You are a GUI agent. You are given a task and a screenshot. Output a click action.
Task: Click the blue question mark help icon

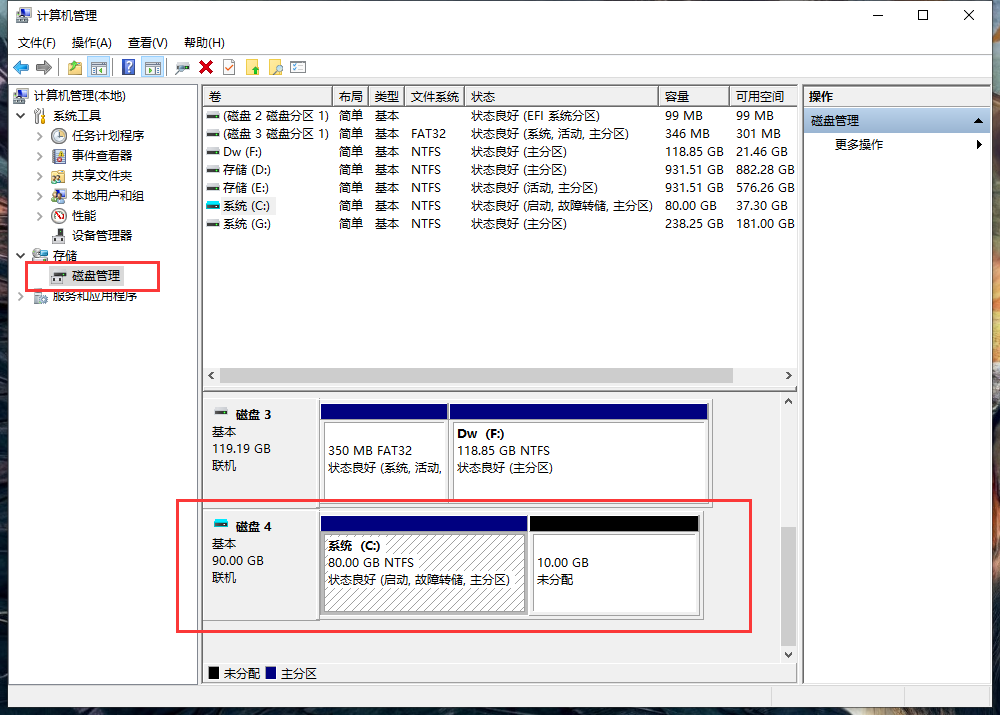pyautogui.click(x=128, y=67)
